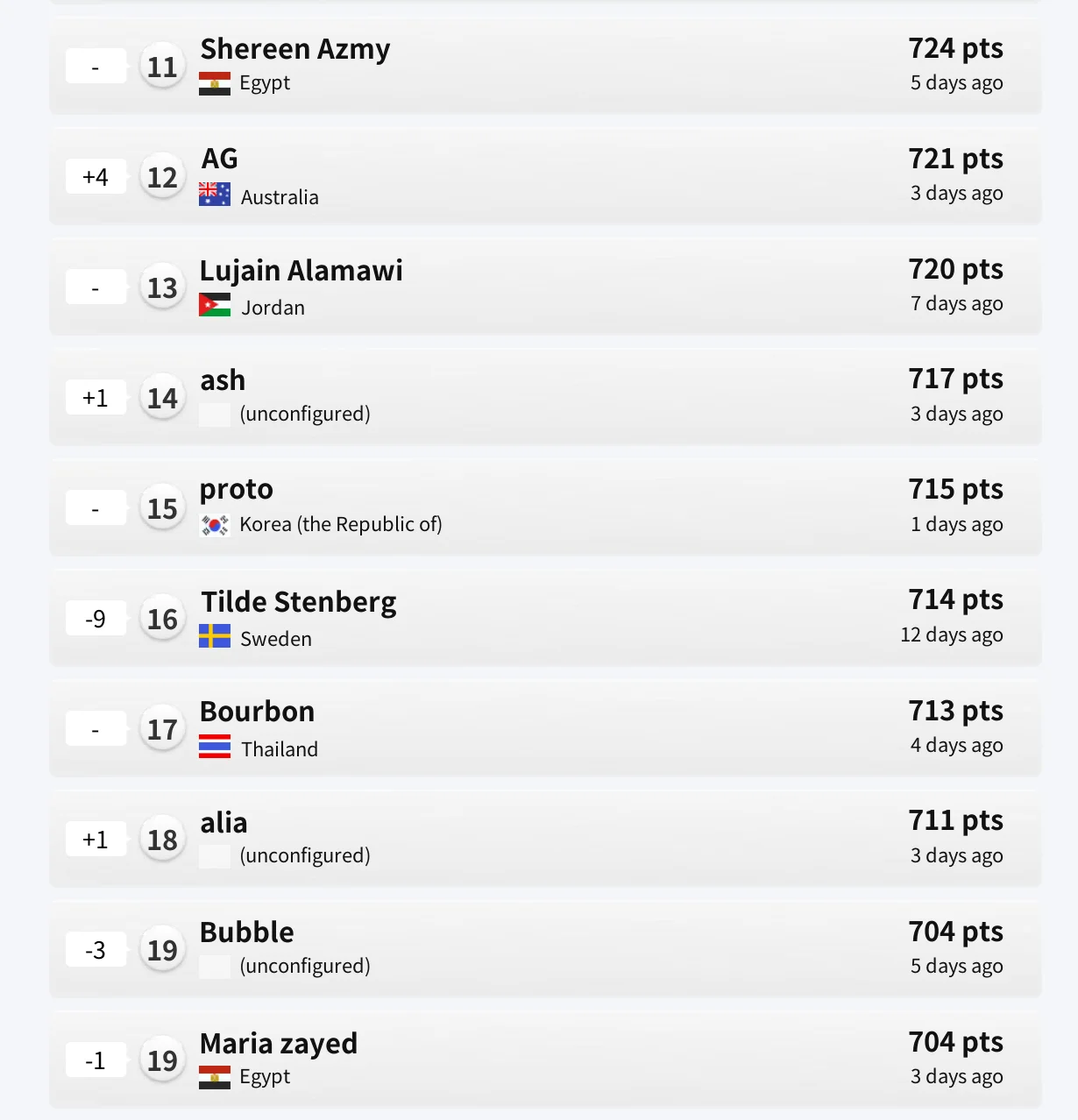The image size is (1078, 1120).
Task: Click the Jordan flag under Lujain Alamawi
Action: point(215,304)
